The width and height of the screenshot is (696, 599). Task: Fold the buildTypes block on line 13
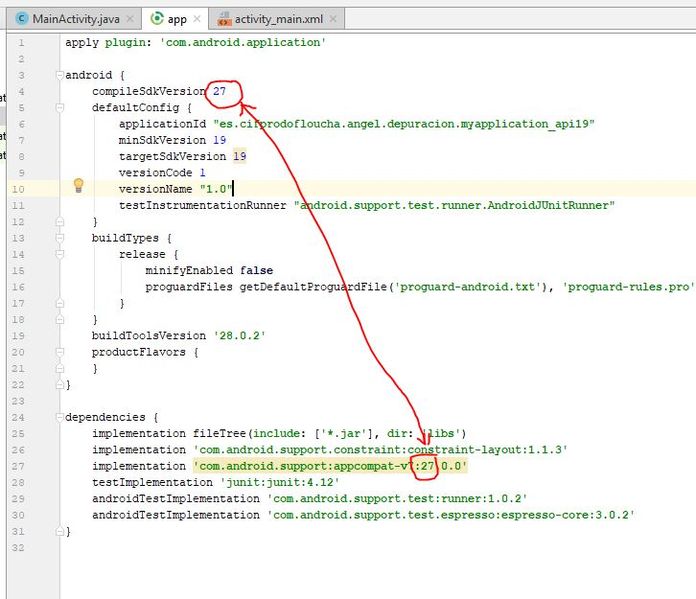[60, 238]
